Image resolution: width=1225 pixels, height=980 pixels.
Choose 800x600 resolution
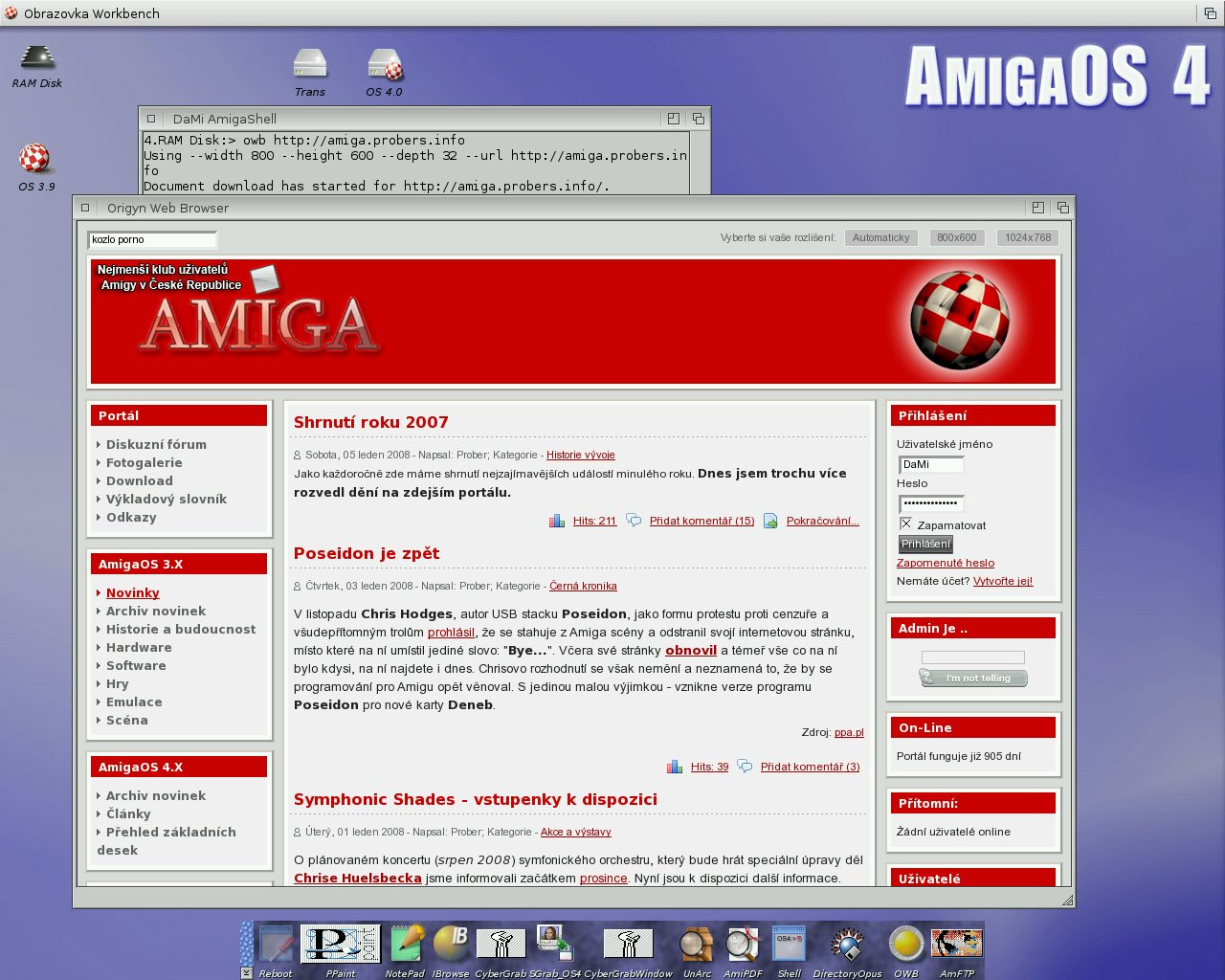[x=957, y=237]
